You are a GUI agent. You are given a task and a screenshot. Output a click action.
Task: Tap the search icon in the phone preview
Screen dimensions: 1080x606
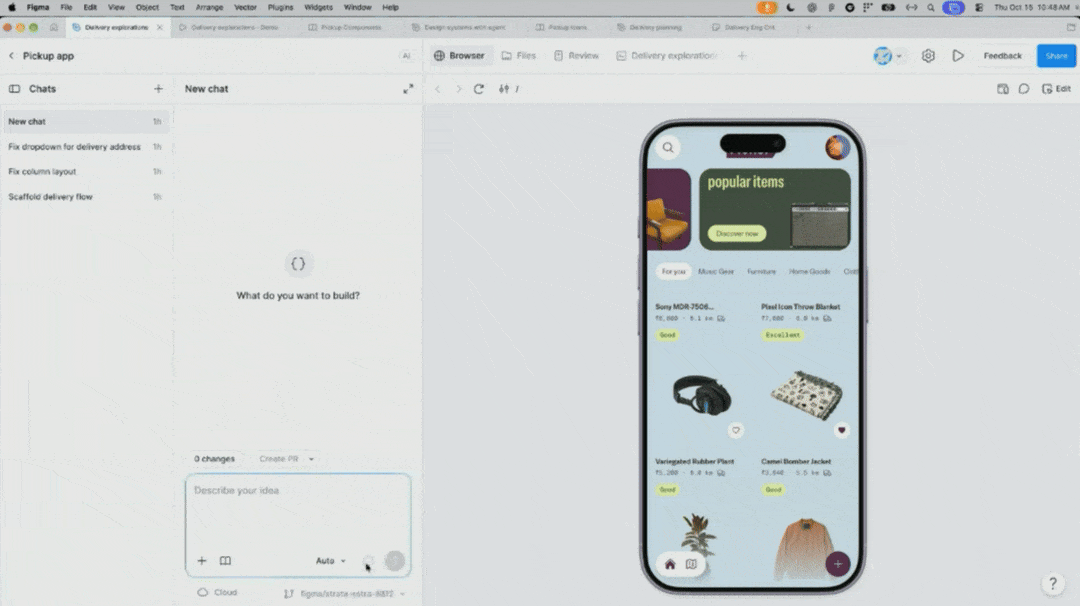coord(668,147)
